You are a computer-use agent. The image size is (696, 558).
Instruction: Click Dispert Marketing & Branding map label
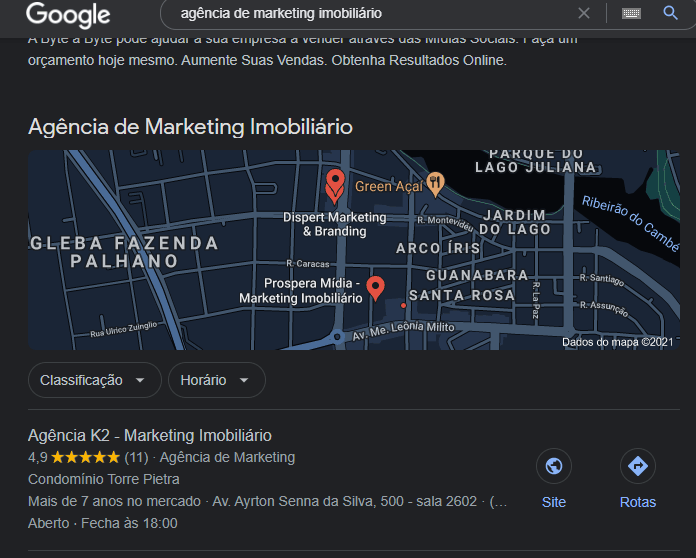coord(335,224)
